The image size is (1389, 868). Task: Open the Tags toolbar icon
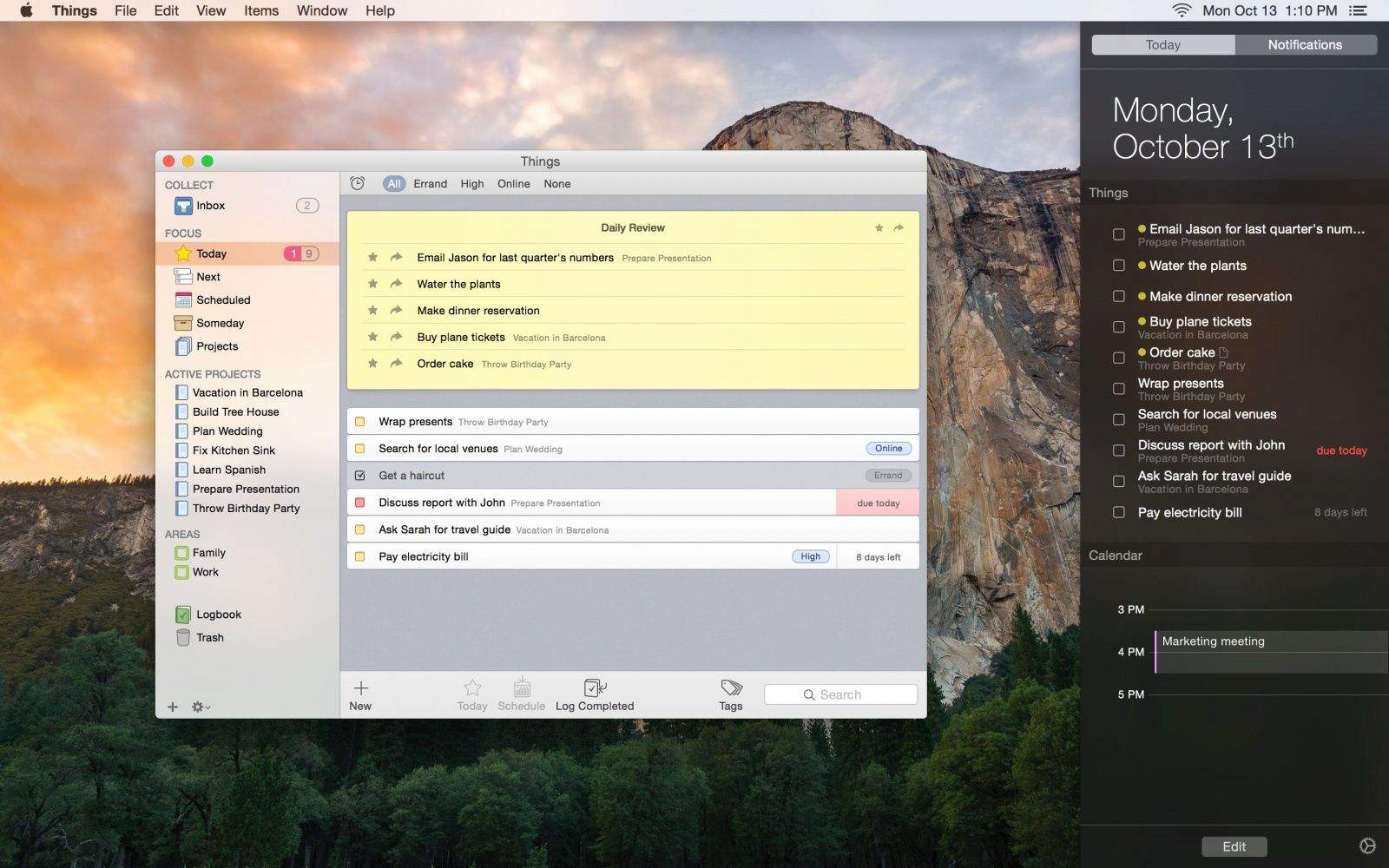pyautogui.click(x=731, y=688)
